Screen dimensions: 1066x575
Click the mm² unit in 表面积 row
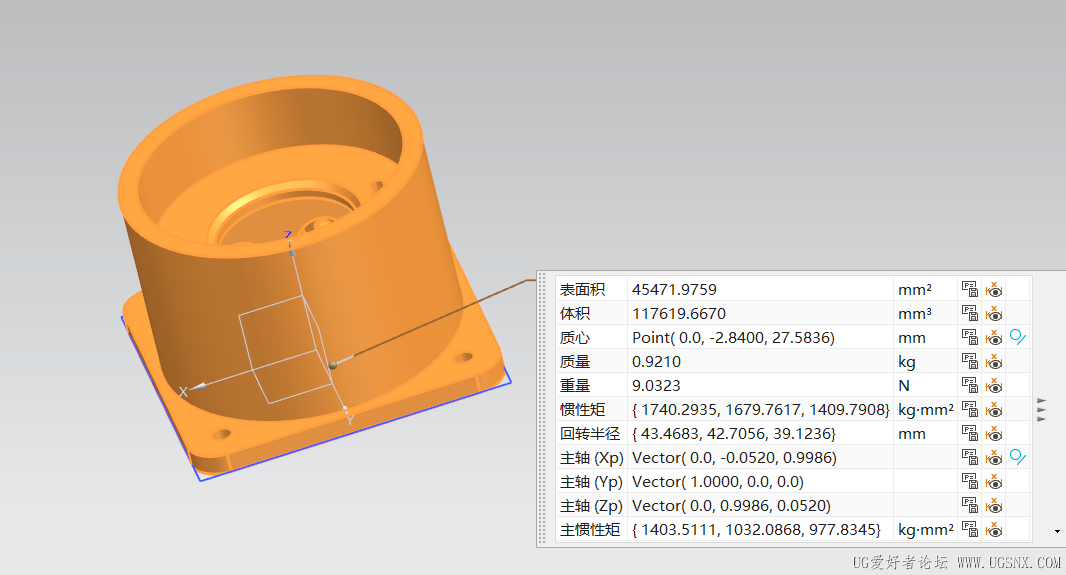tap(914, 290)
